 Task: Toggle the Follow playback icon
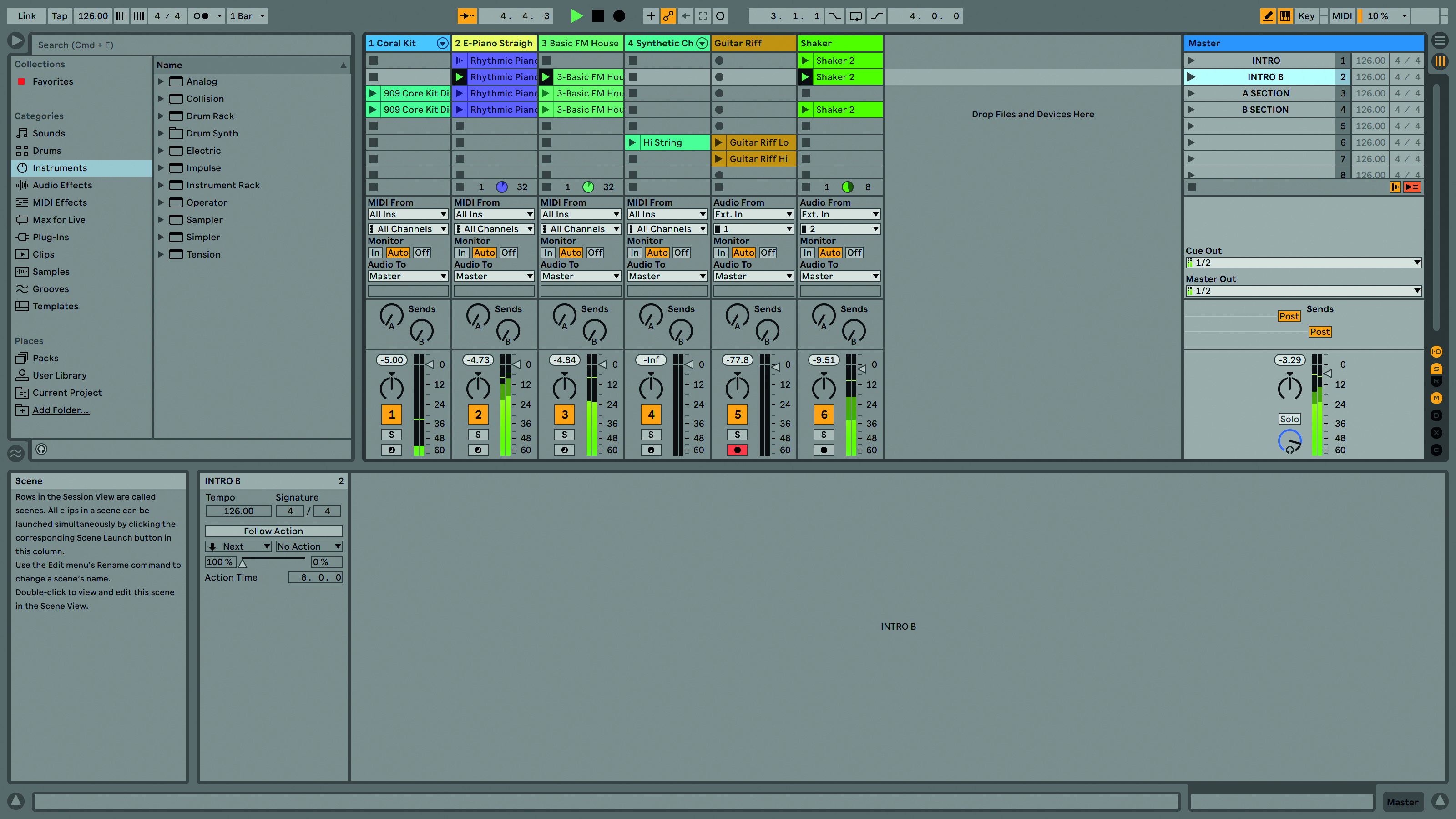point(467,16)
